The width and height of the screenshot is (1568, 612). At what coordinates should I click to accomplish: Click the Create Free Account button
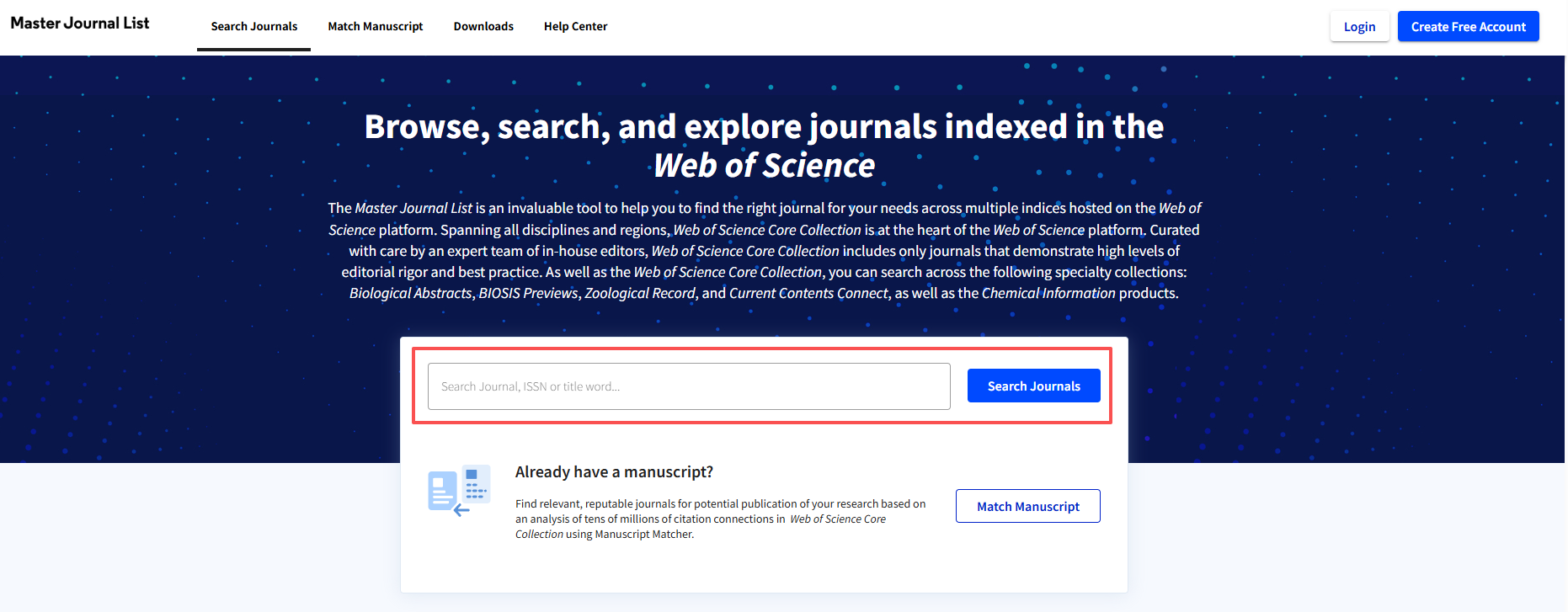[x=1468, y=27]
